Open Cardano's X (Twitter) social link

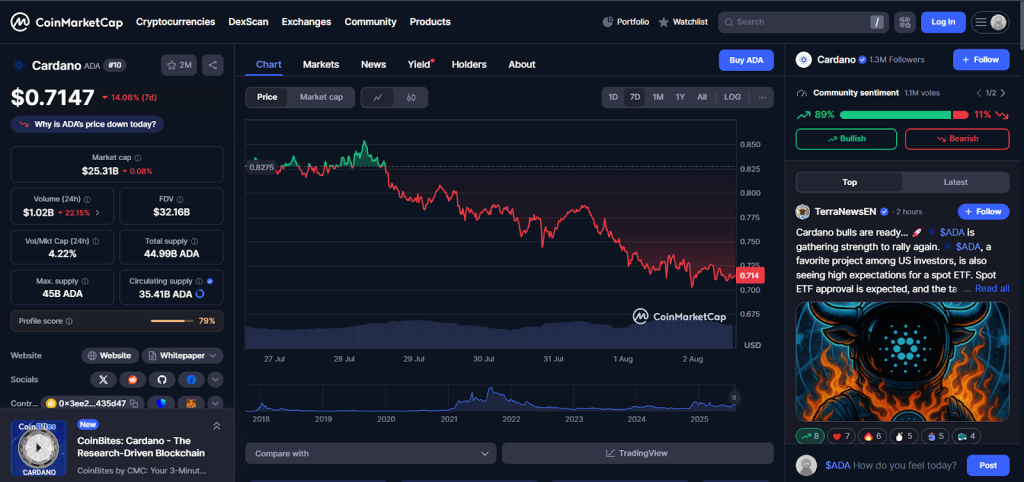[x=103, y=379]
